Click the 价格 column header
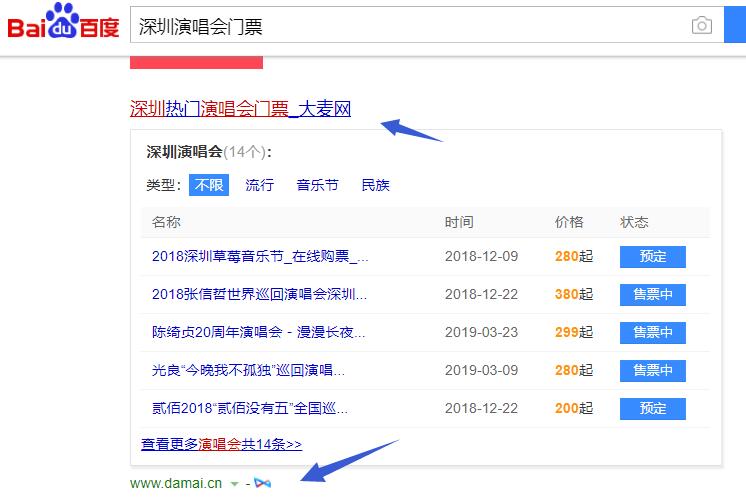746x501 pixels. tap(569, 222)
